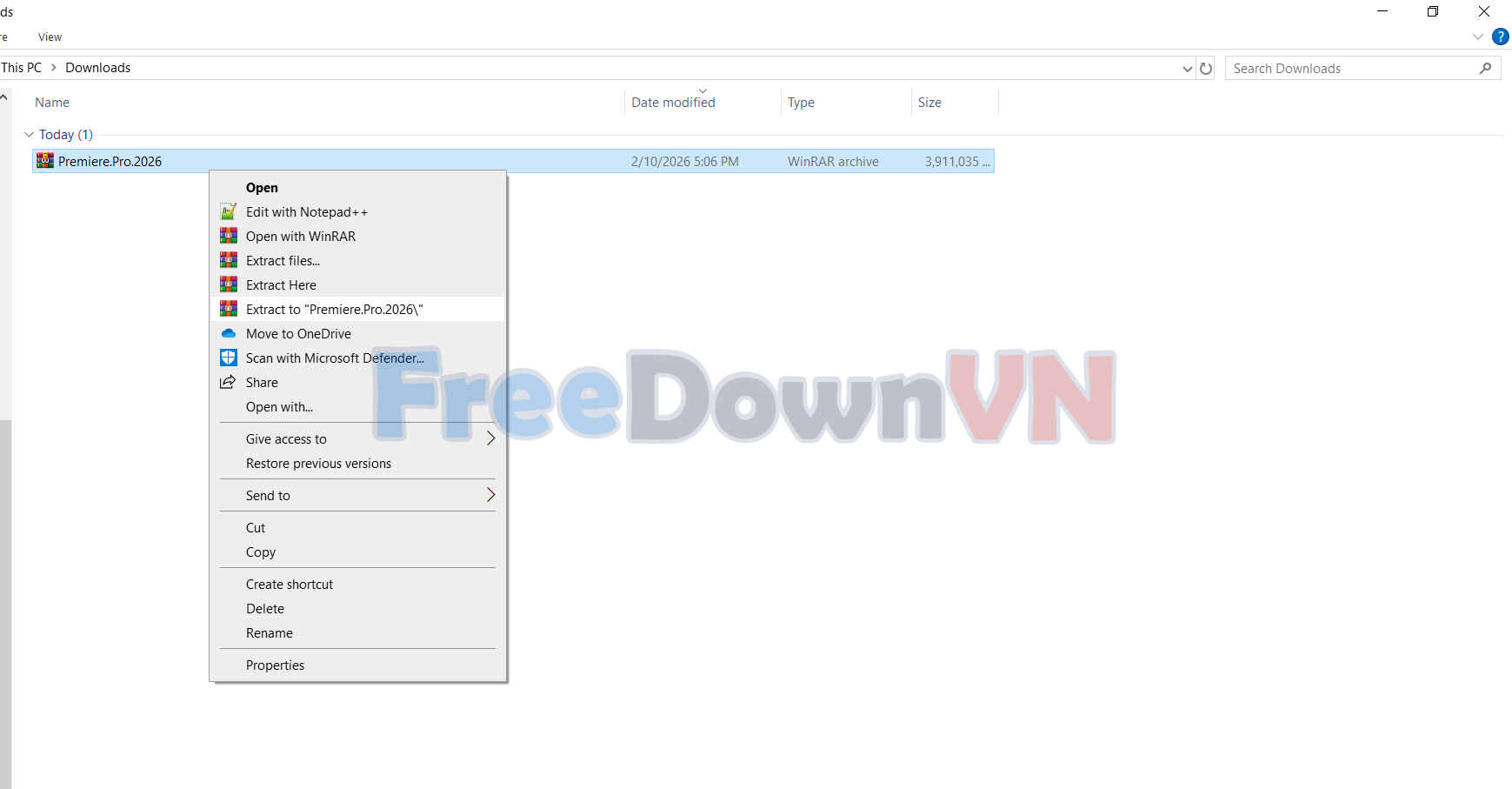
Task: Click the search magnifier icon
Action: pos(1485,68)
